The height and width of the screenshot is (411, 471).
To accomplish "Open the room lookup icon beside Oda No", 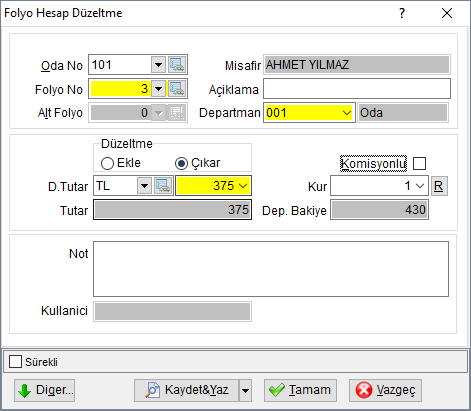I will (177, 65).
